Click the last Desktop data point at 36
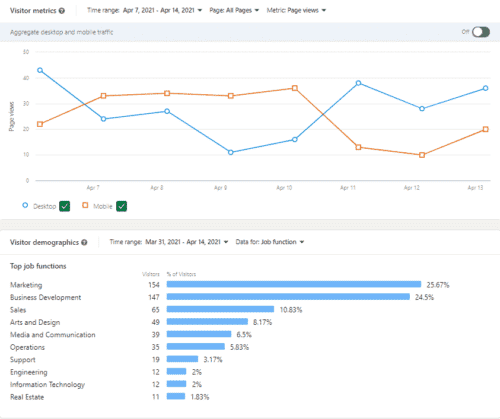 [486, 88]
